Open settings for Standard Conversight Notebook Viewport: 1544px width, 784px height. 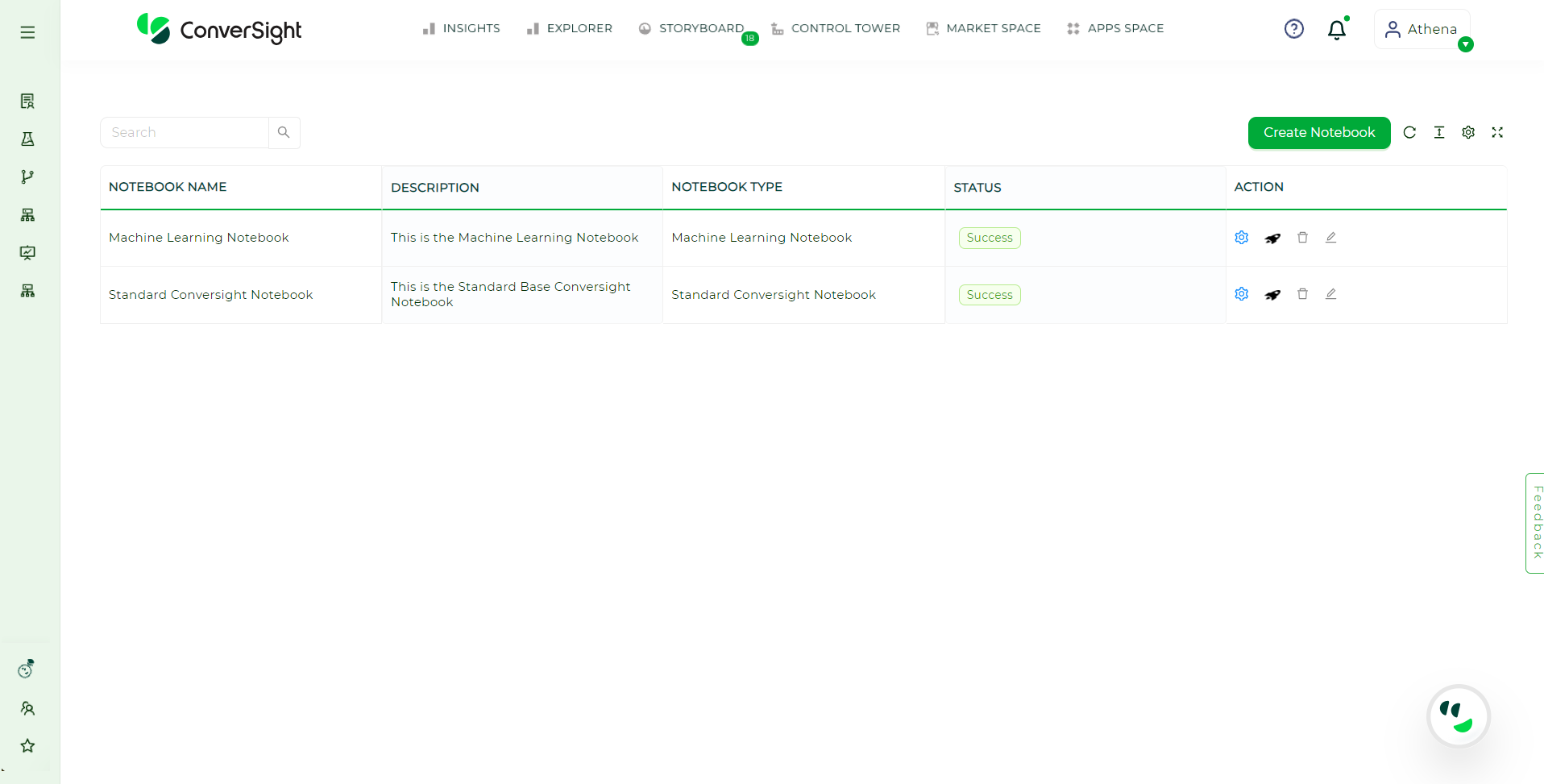tap(1242, 294)
